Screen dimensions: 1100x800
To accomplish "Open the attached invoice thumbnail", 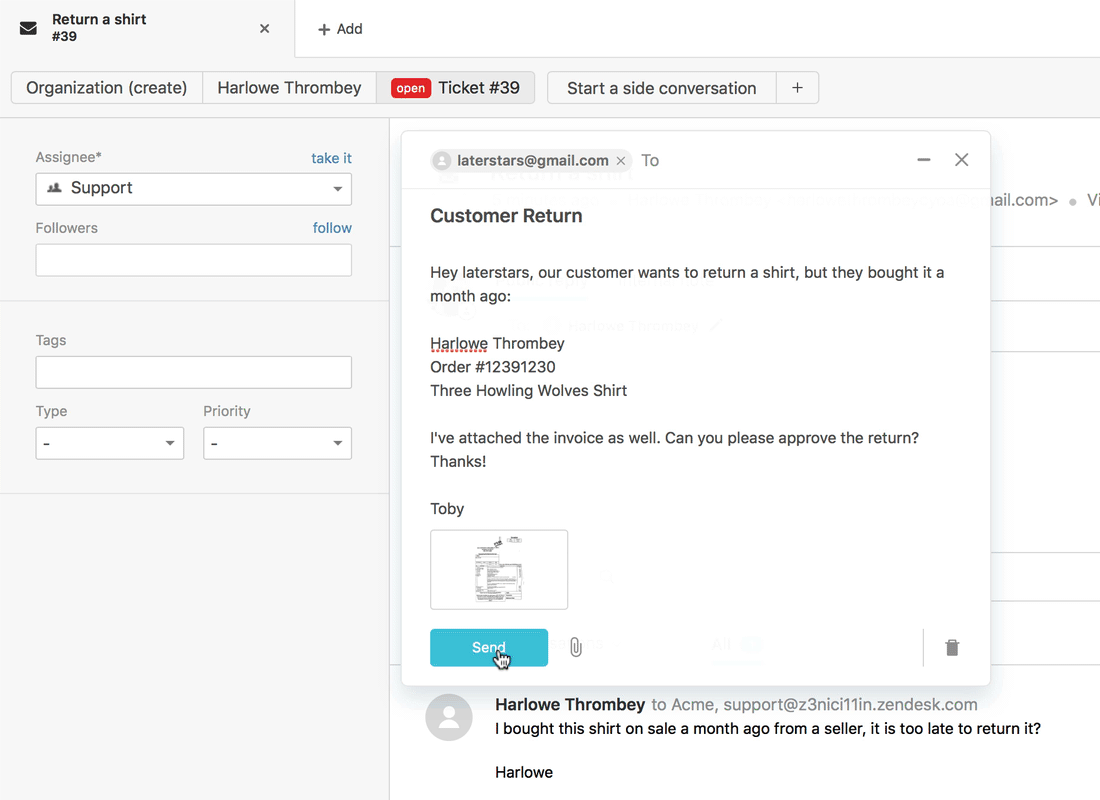I will 499,570.
